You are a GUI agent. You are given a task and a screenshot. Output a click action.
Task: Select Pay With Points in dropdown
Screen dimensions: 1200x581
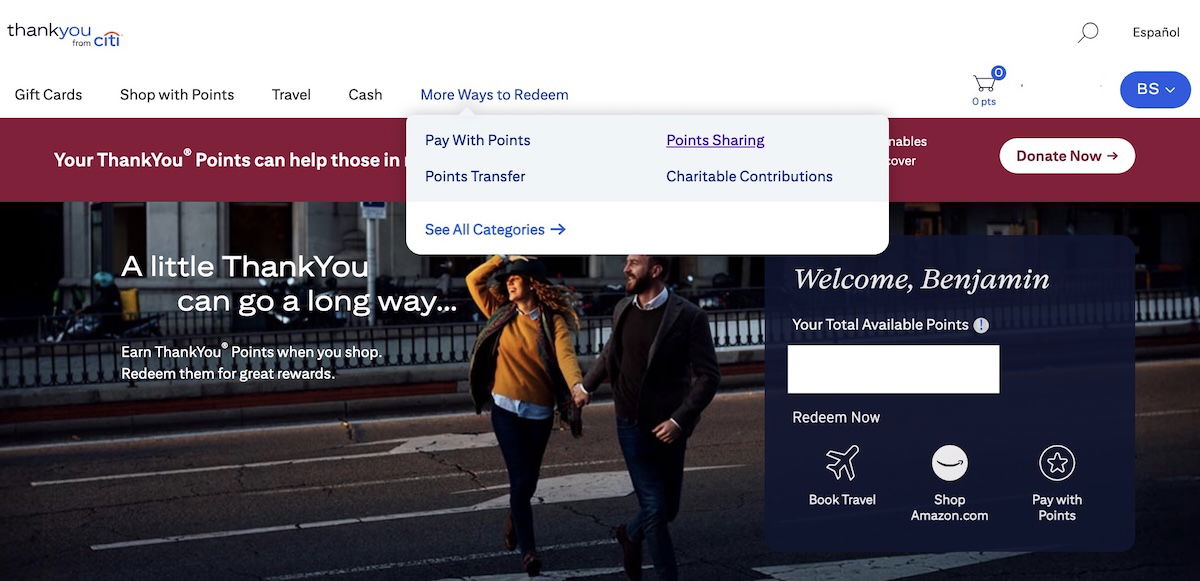pos(478,140)
